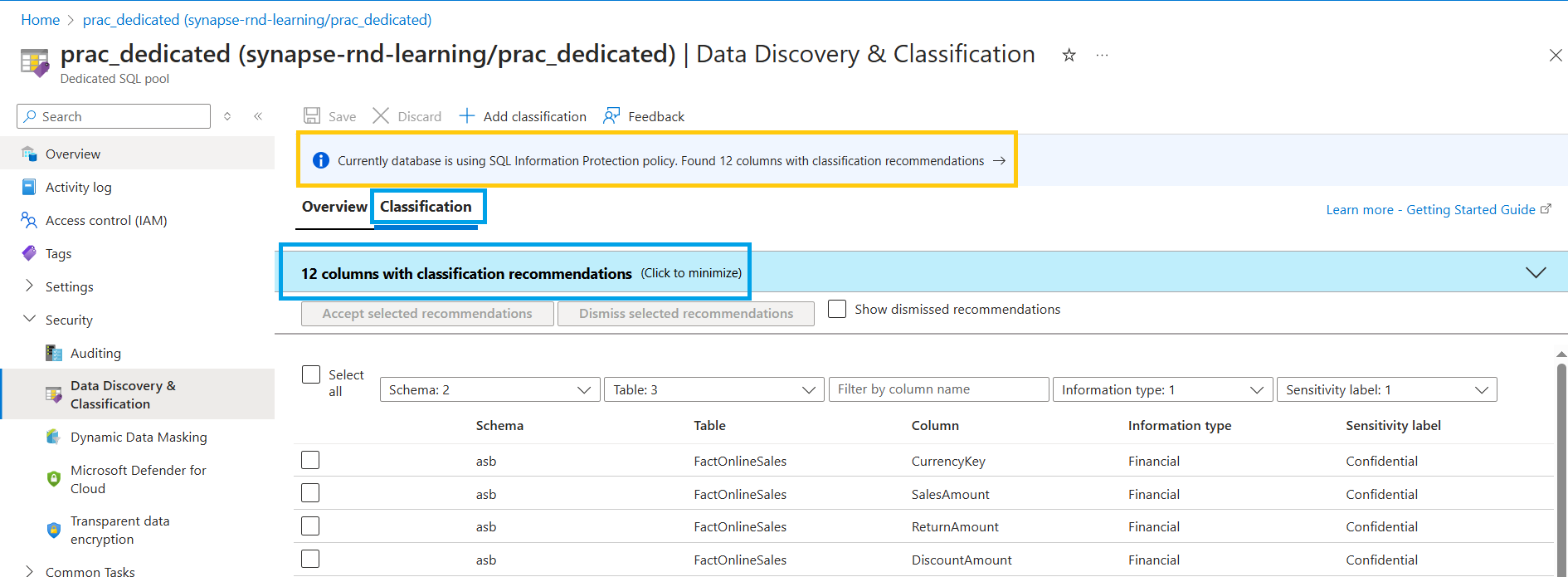The width and height of the screenshot is (1568, 577).
Task: Check the SalesAmount row checkbox
Action: pyautogui.click(x=310, y=493)
